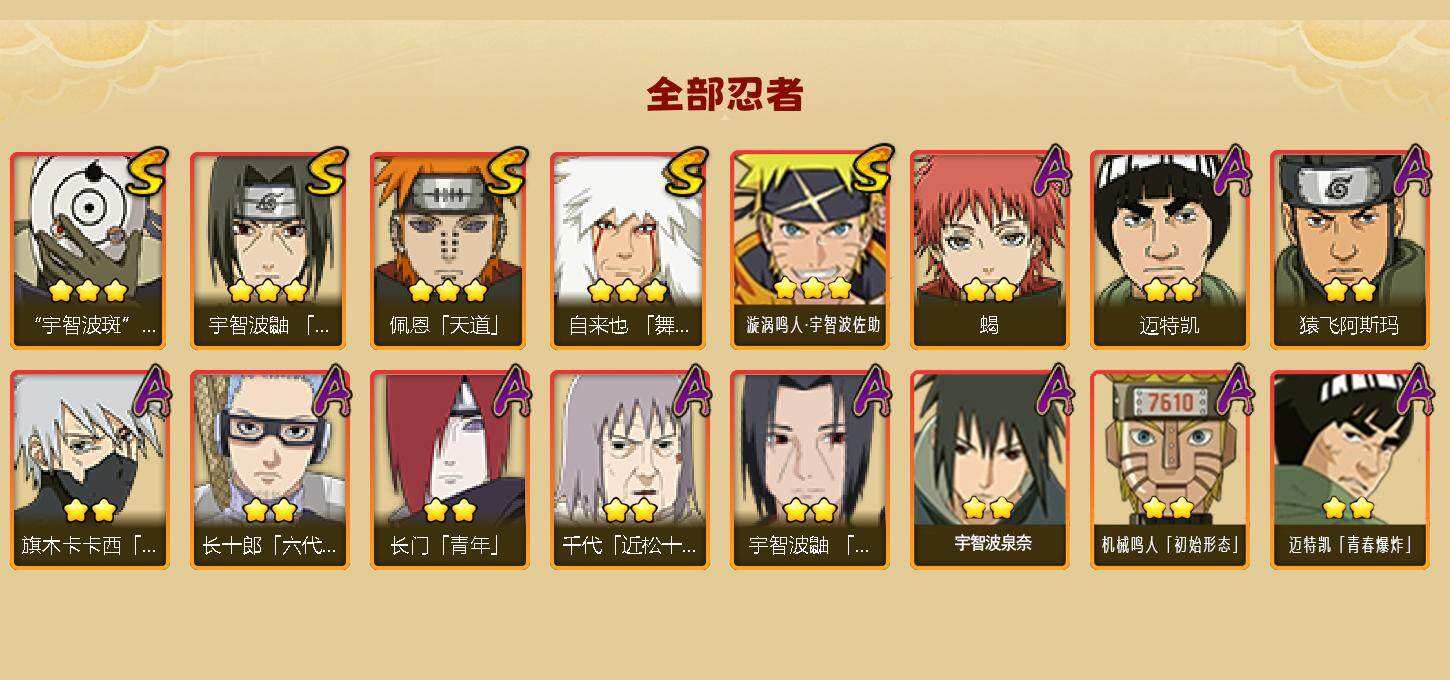This screenshot has width=1450, height=680.
Task: Click the 旗木卡卡西 name label
Action: tap(89, 546)
